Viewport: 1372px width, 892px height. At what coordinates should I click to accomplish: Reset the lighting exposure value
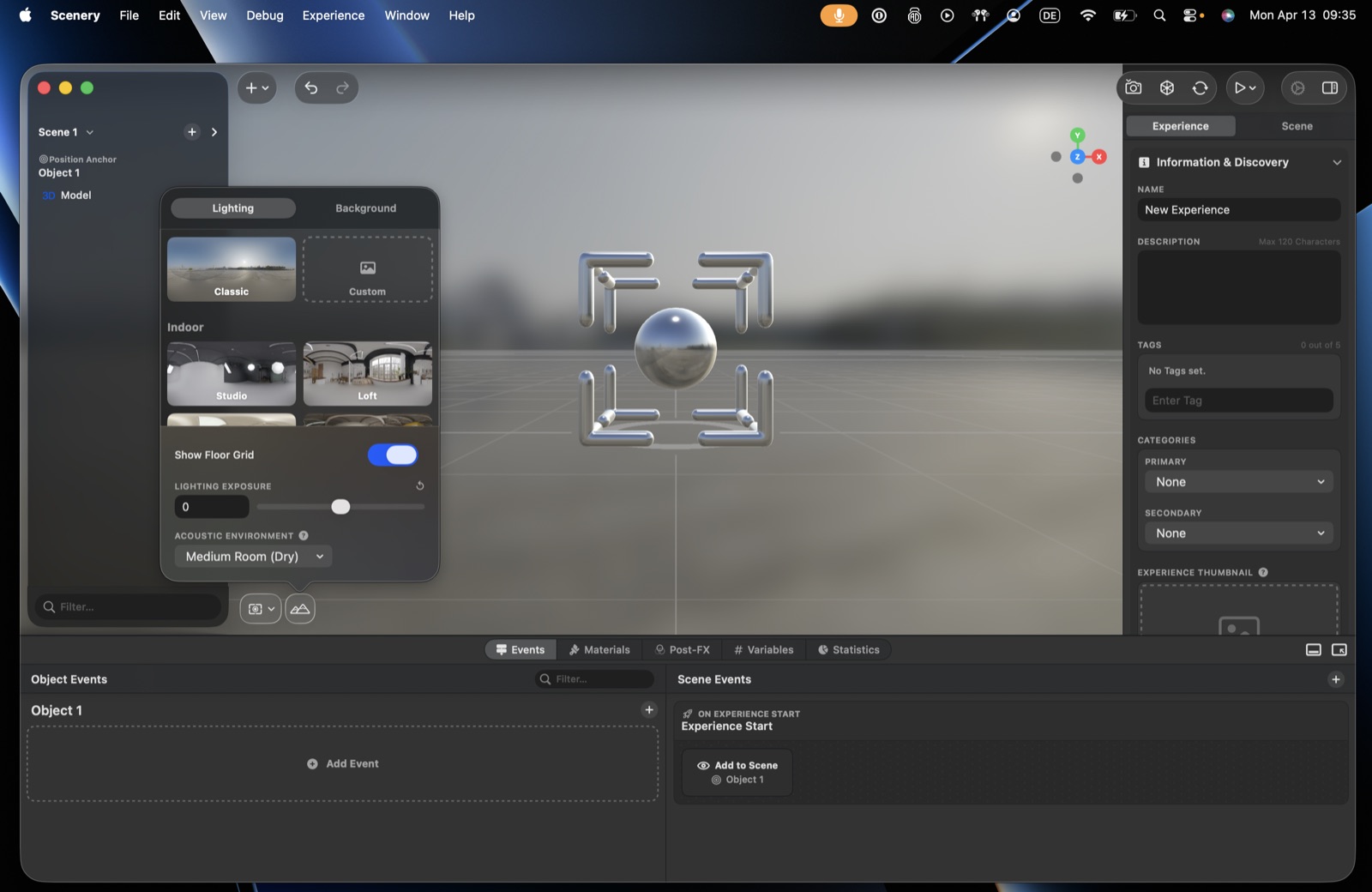tap(420, 485)
